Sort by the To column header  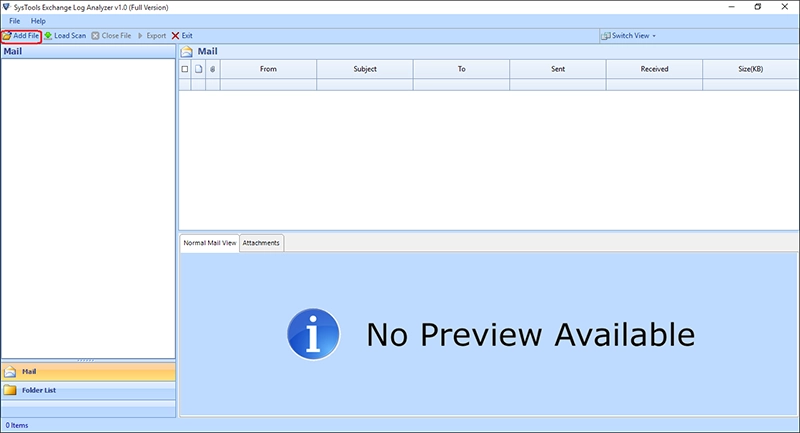(461, 69)
